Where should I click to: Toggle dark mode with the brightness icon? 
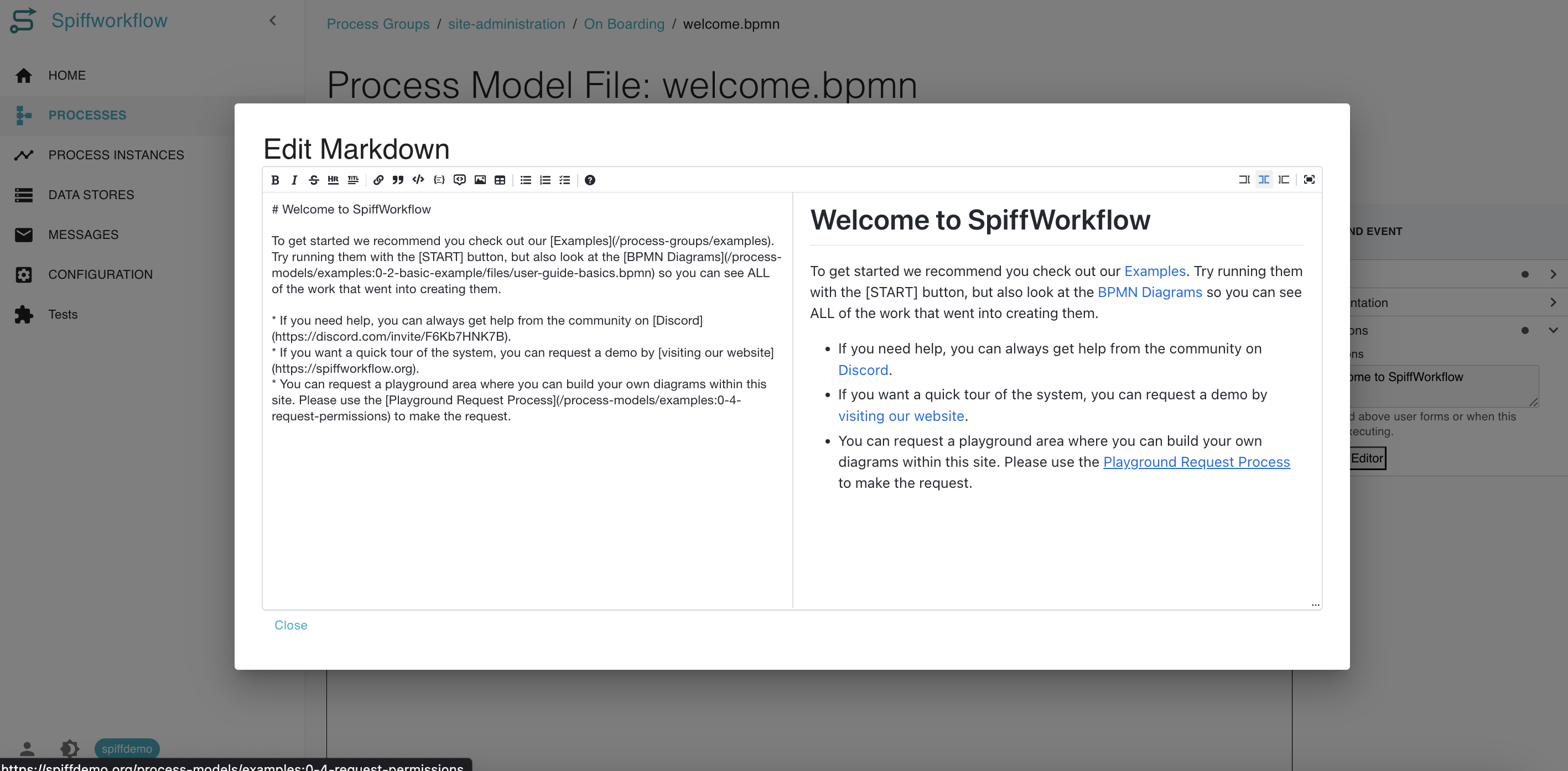tap(69, 748)
